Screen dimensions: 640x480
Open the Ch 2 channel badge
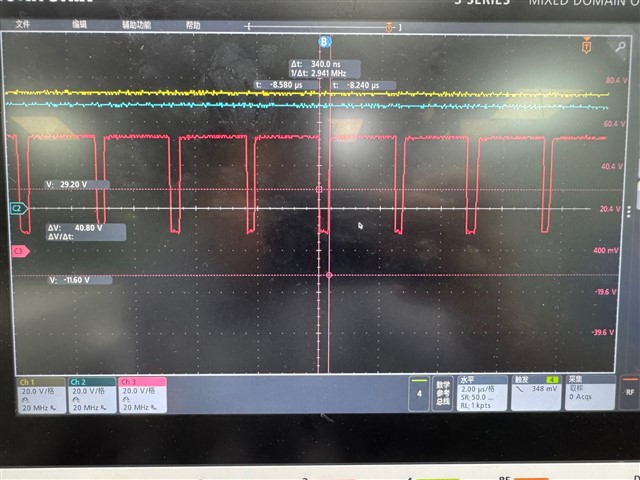(91, 395)
